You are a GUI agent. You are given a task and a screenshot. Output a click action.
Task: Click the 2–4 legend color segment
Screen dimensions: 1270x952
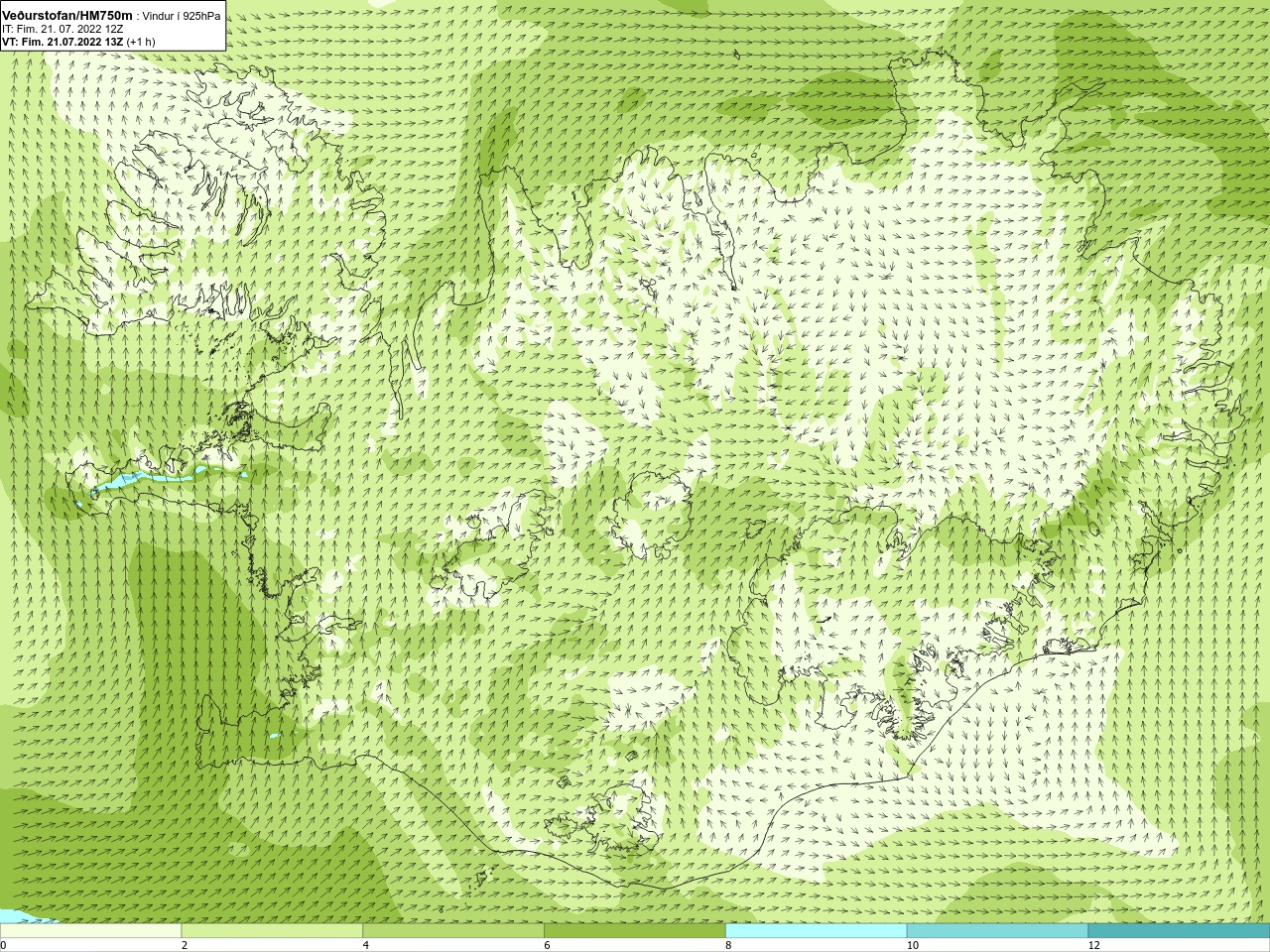[272, 931]
